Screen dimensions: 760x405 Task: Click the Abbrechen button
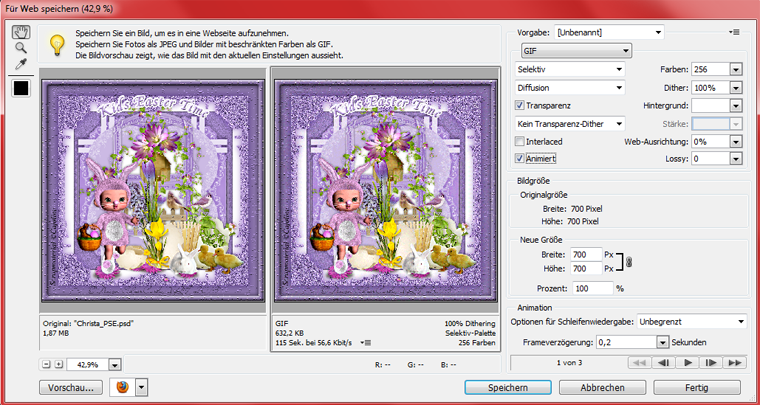pos(602,388)
